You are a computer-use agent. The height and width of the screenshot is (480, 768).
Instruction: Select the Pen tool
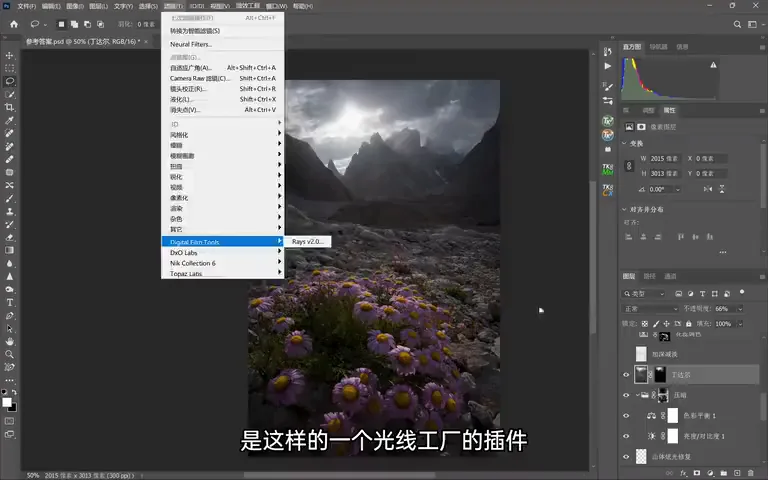click(x=9, y=315)
